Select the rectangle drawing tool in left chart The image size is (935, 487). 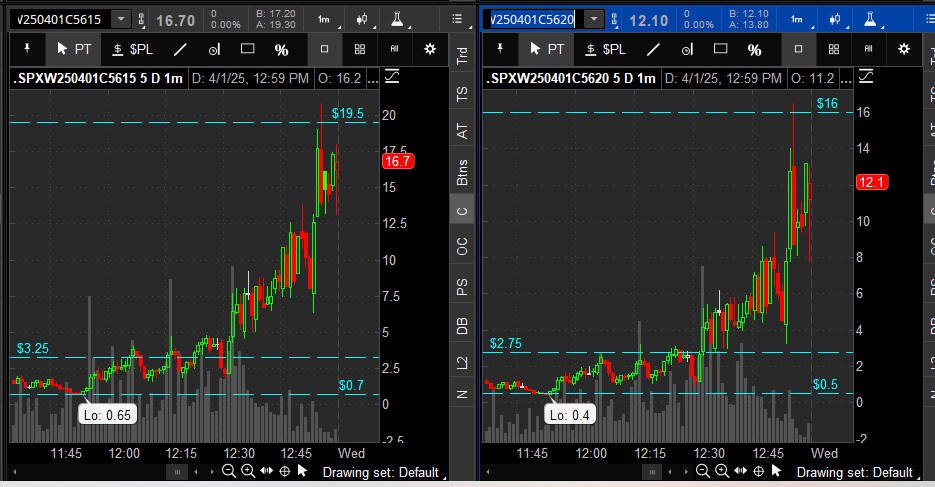click(247, 49)
